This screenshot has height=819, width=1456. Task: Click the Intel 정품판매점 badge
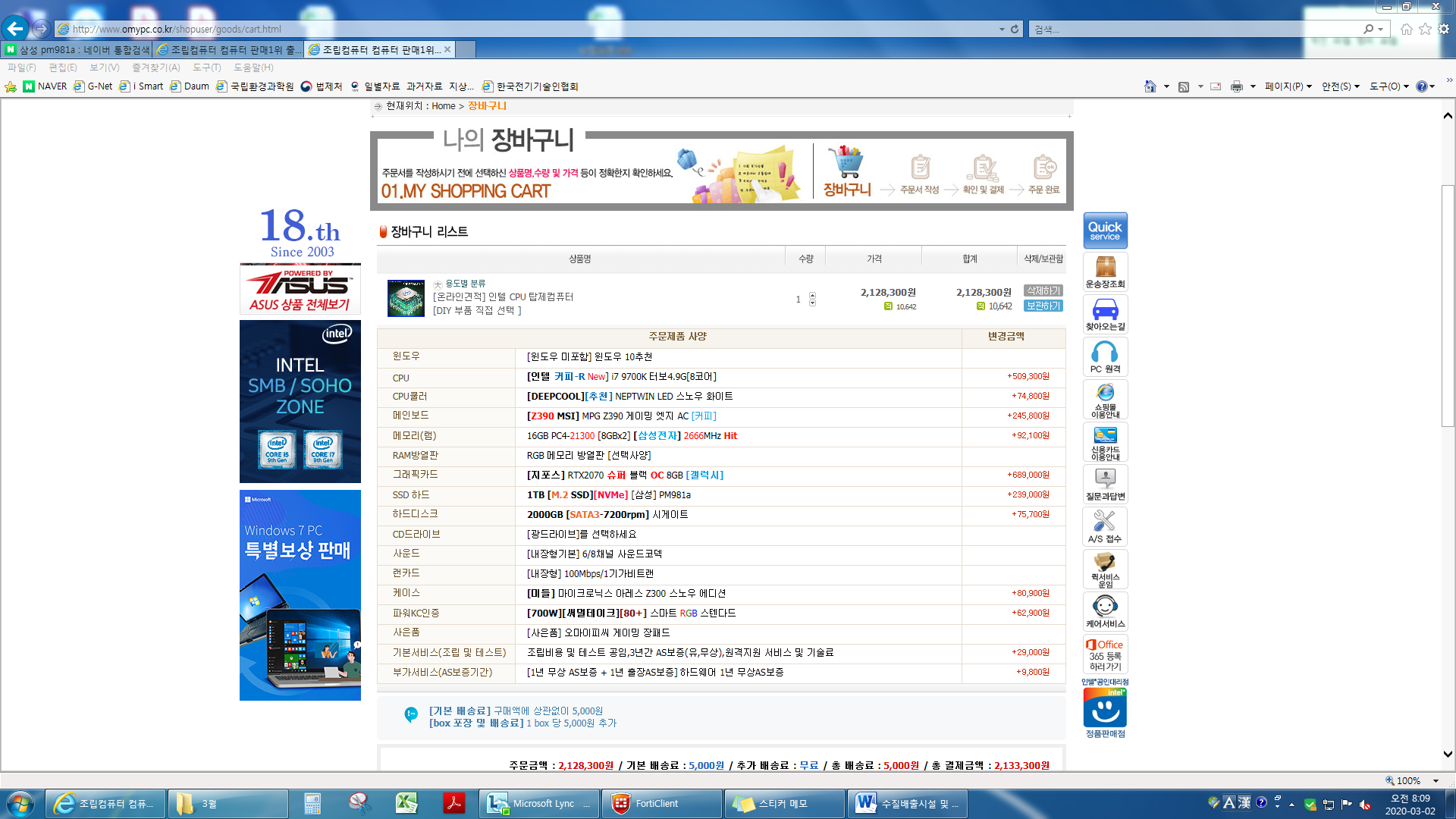point(1105,708)
